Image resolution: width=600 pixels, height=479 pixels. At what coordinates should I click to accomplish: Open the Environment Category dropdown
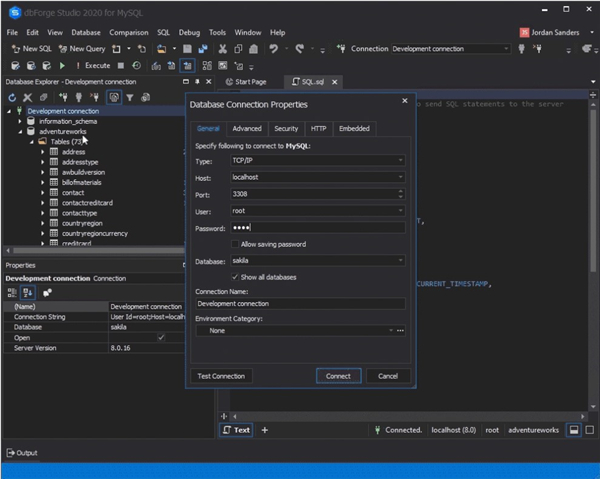point(389,330)
